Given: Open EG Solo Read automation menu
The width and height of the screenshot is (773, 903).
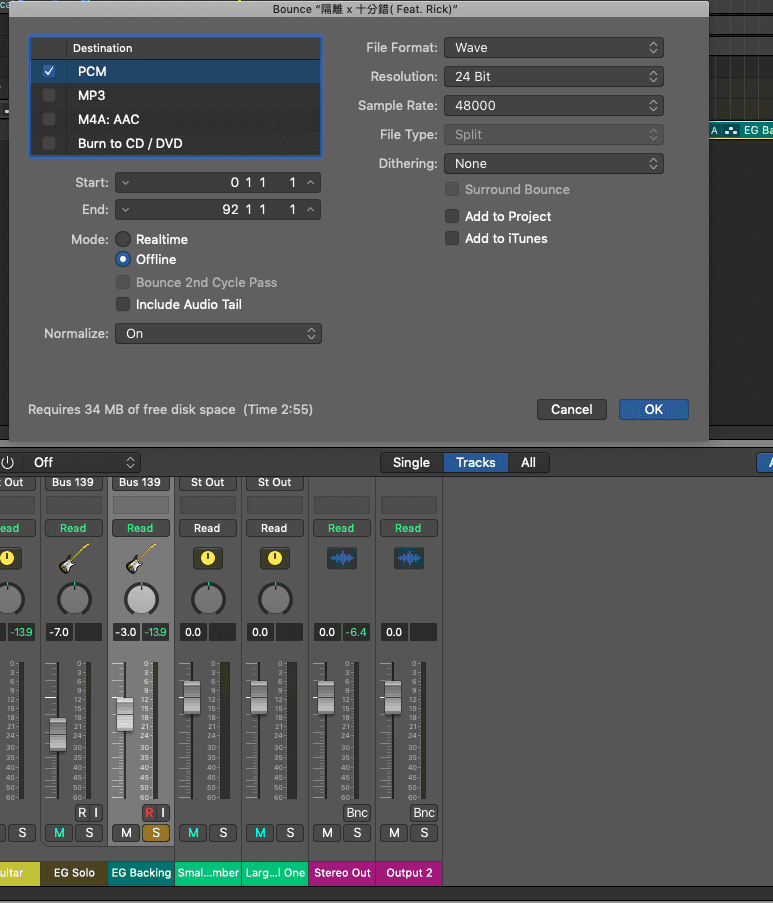Looking at the screenshot, I should (74, 528).
